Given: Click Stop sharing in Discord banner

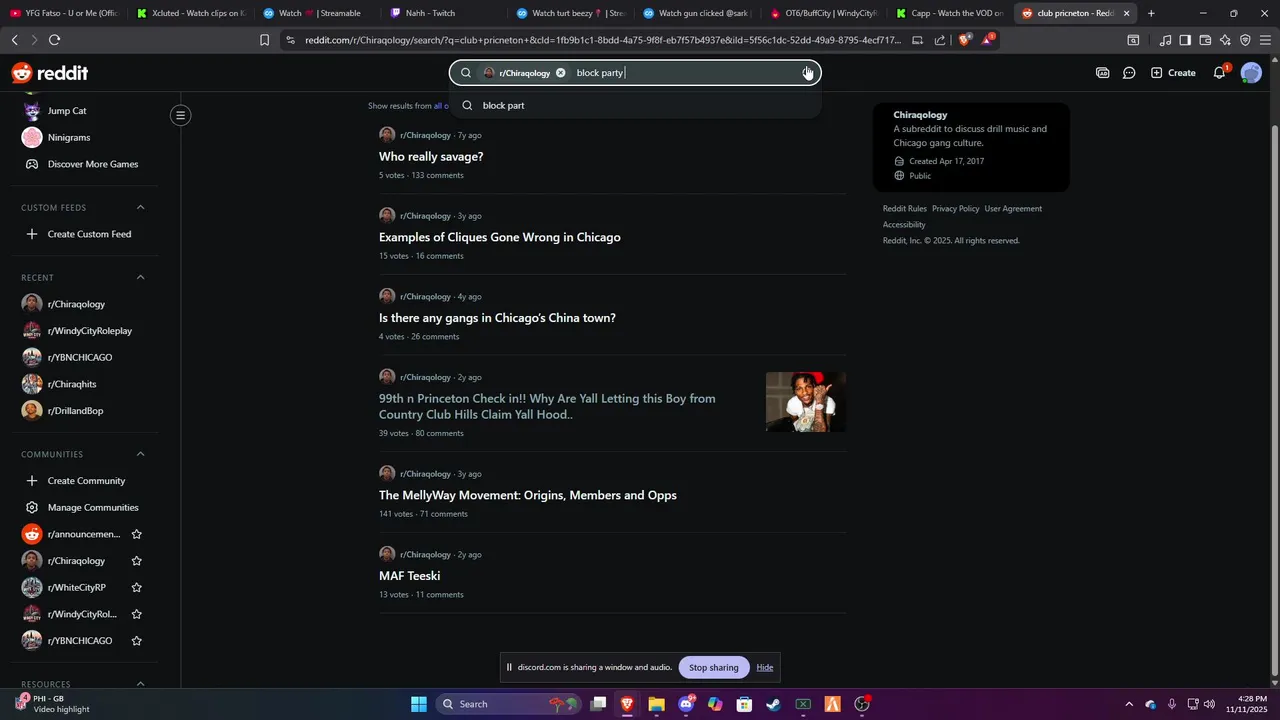Looking at the screenshot, I should click(714, 668).
